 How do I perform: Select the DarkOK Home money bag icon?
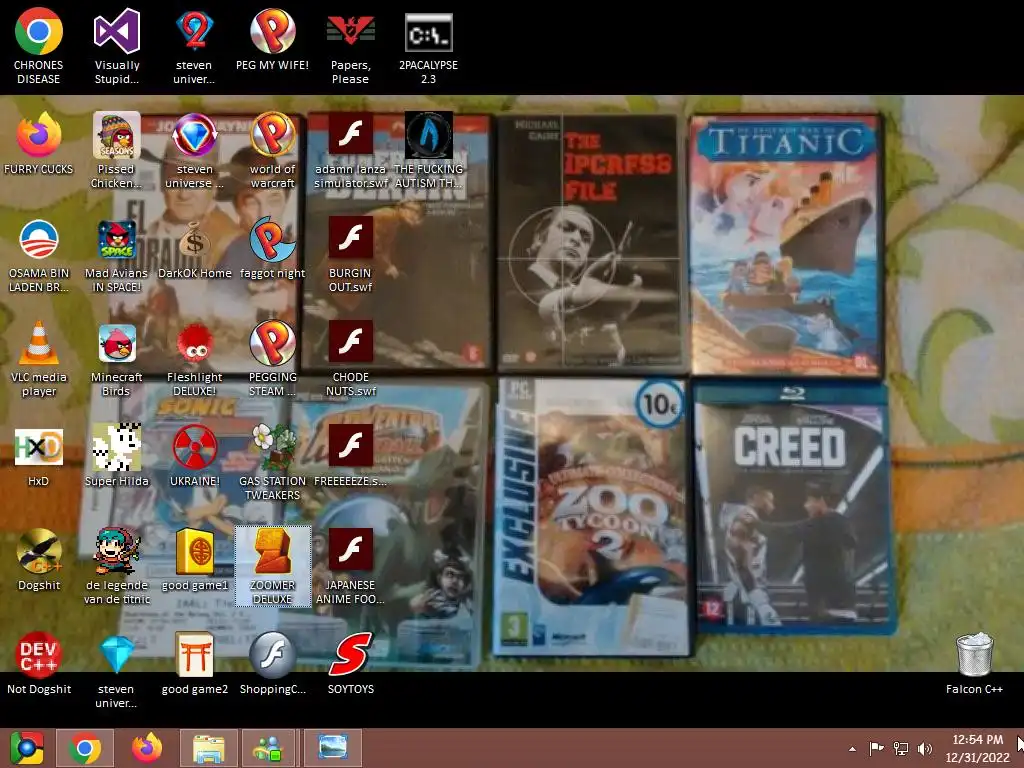195,249
